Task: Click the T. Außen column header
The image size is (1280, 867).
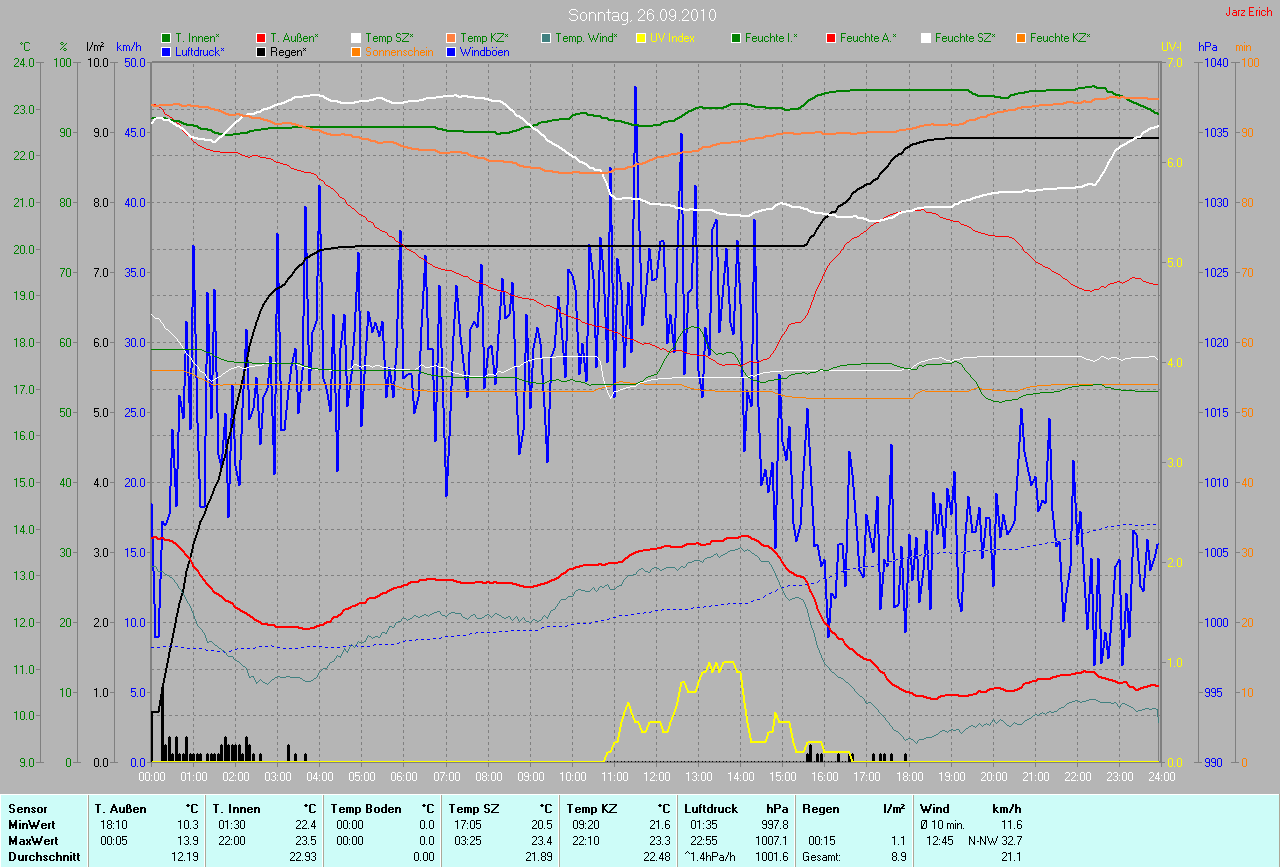Action: (x=120, y=808)
